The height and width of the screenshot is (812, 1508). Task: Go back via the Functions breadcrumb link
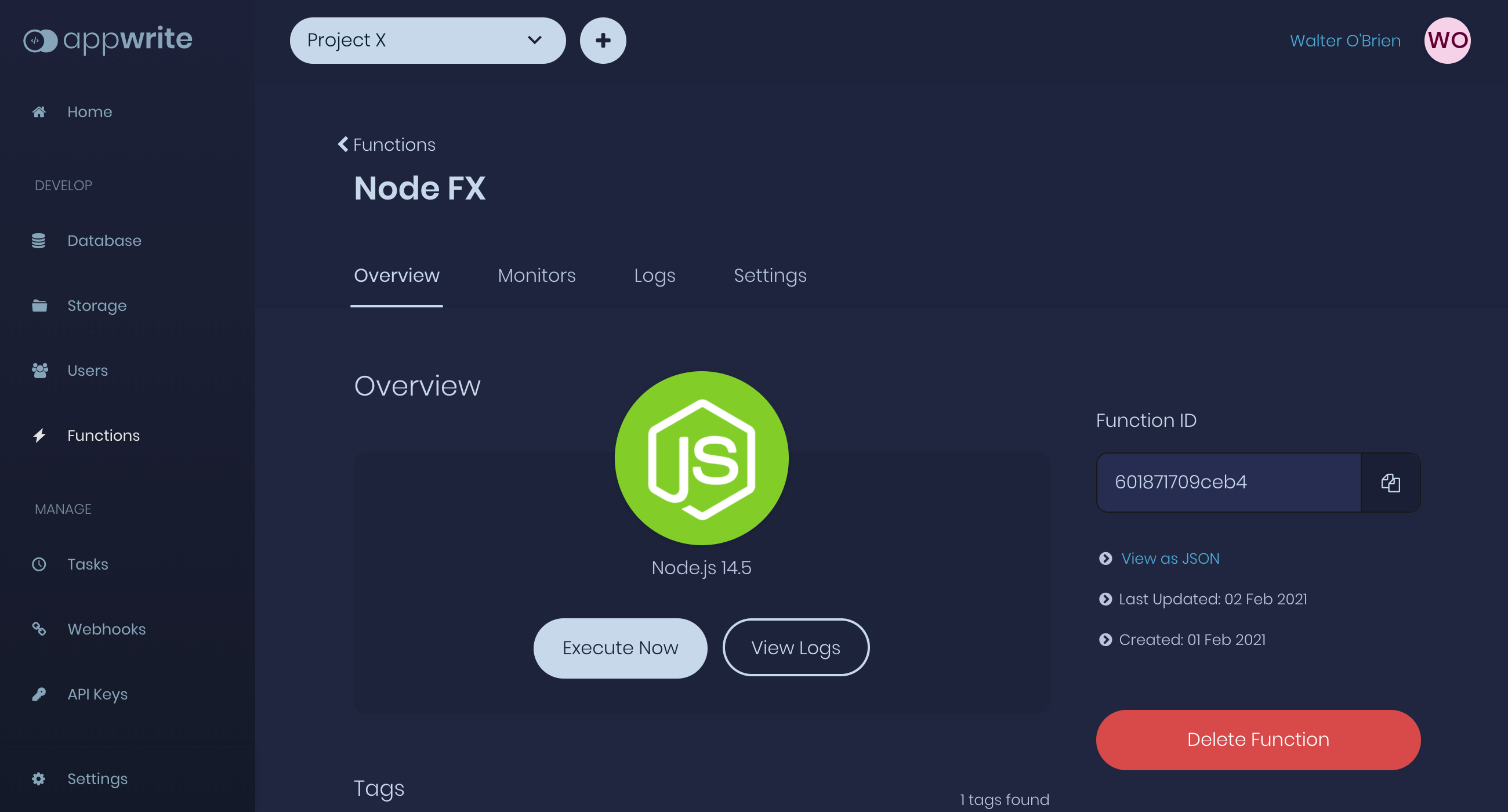pos(394,144)
